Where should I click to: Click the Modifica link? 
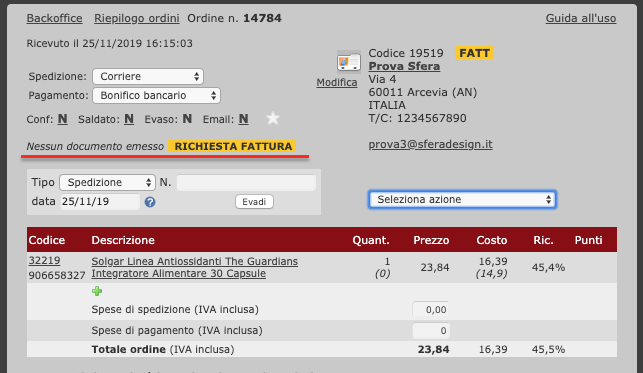click(337, 82)
